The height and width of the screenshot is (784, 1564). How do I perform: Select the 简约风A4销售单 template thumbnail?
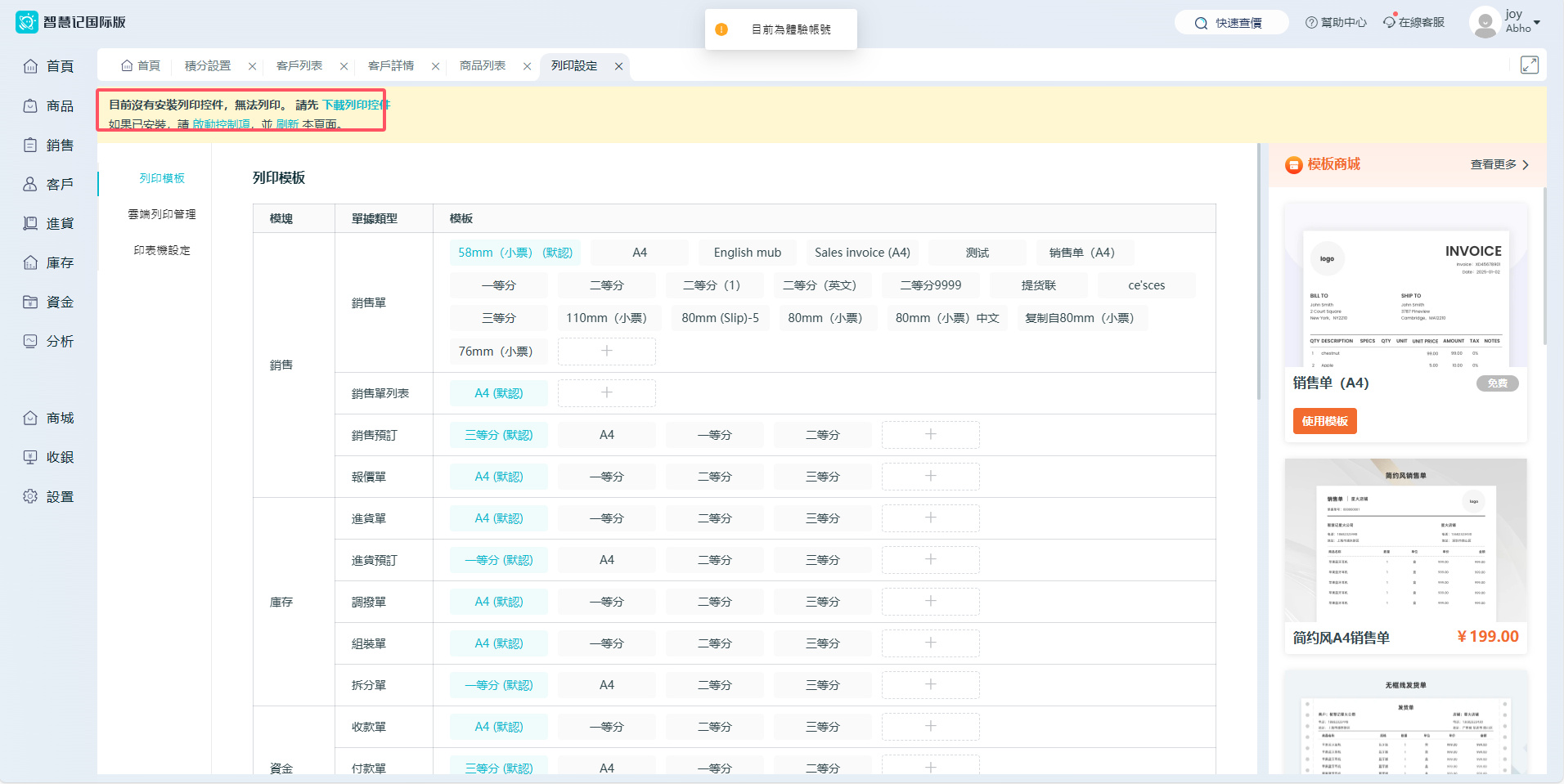[1405, 540]
